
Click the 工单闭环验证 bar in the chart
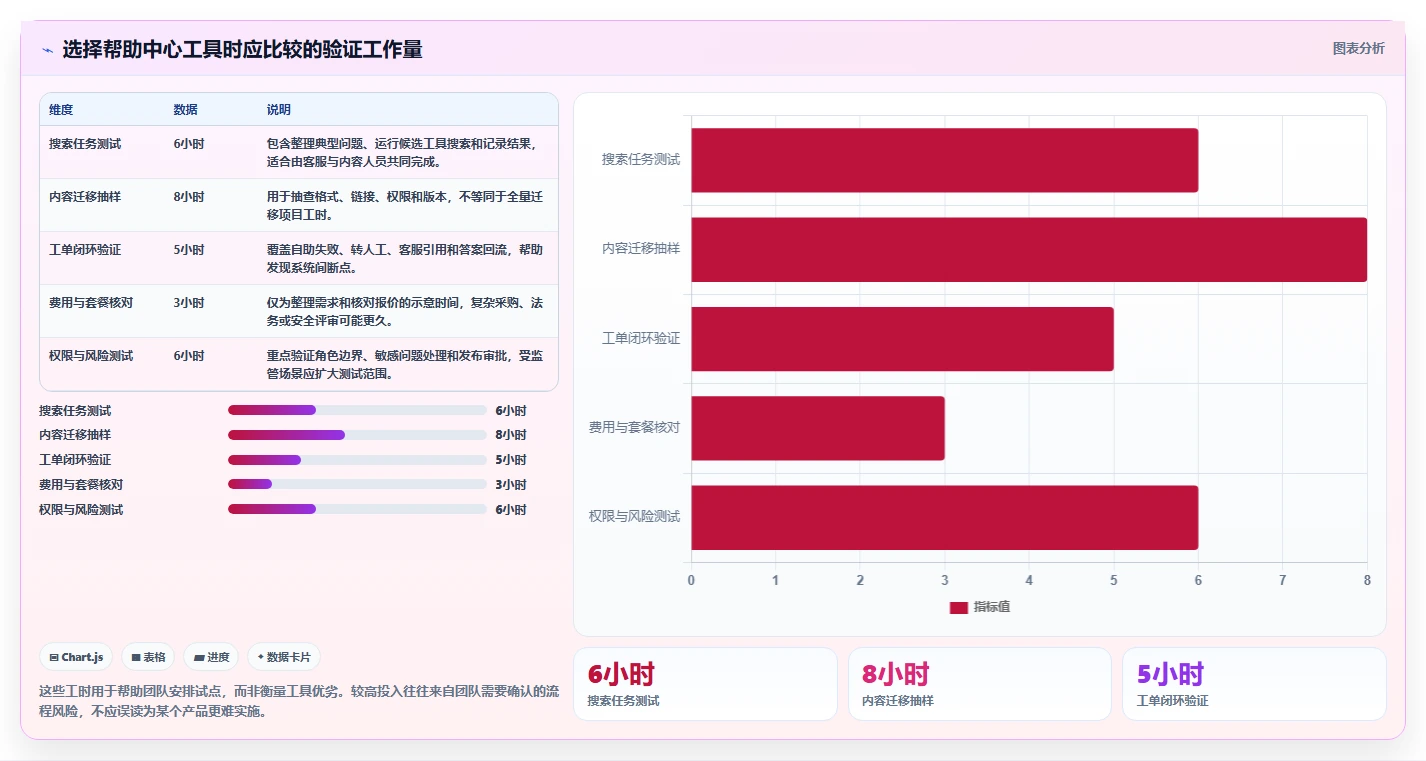point(902,339)
